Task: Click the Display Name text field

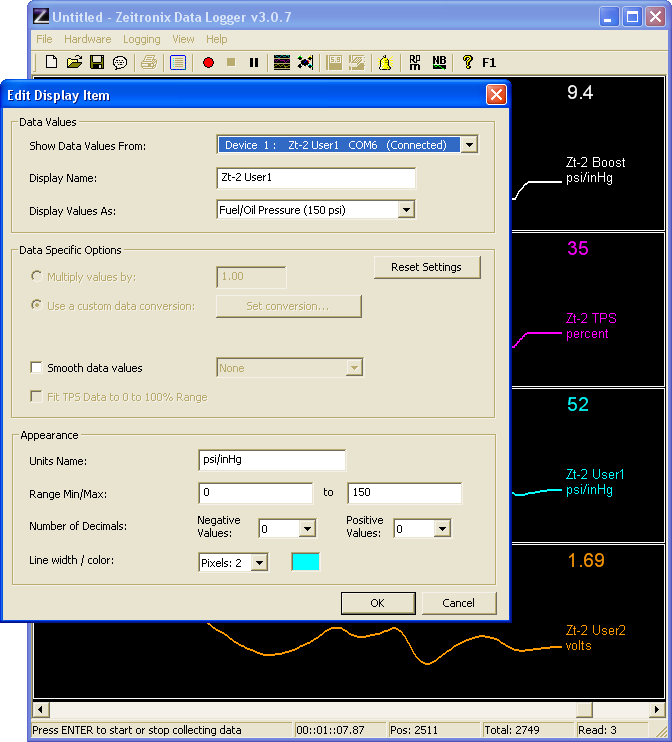Action: 316,177
